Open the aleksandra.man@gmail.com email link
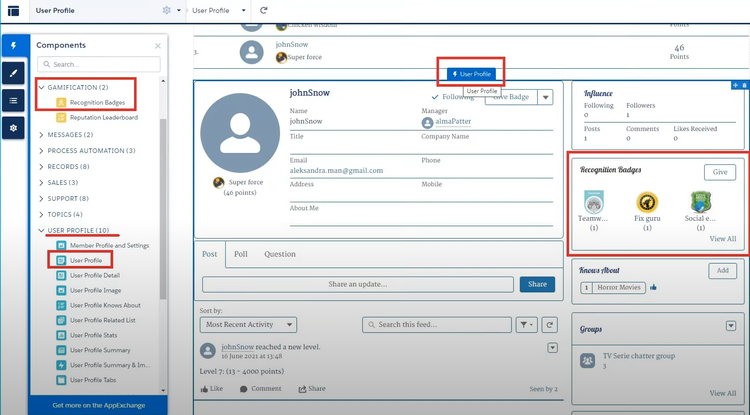750x415 pixels. pos(336,170)
